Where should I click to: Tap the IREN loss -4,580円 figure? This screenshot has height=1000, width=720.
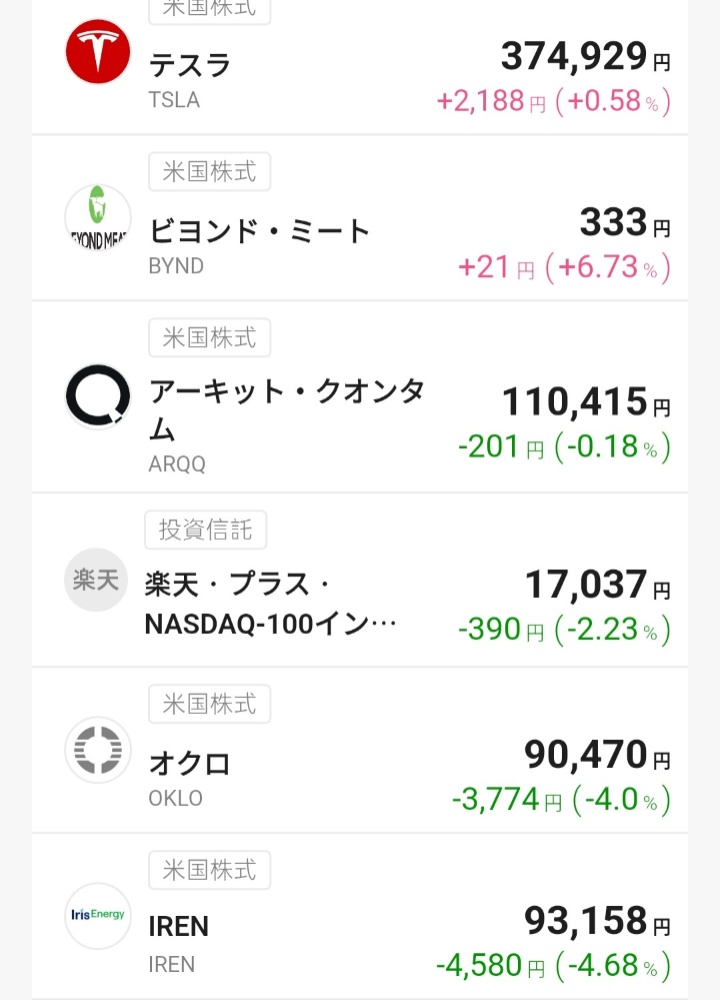[x=490, y=965]
